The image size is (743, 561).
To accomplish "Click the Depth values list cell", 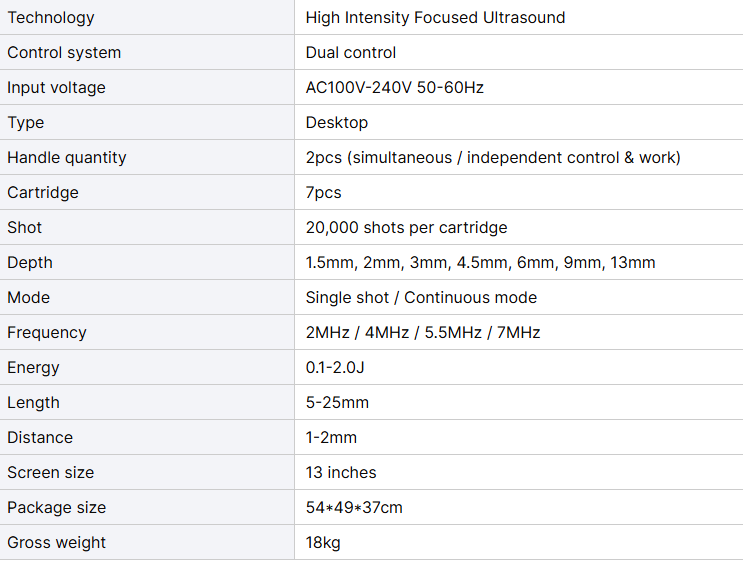I will click(x=480, y=262).
